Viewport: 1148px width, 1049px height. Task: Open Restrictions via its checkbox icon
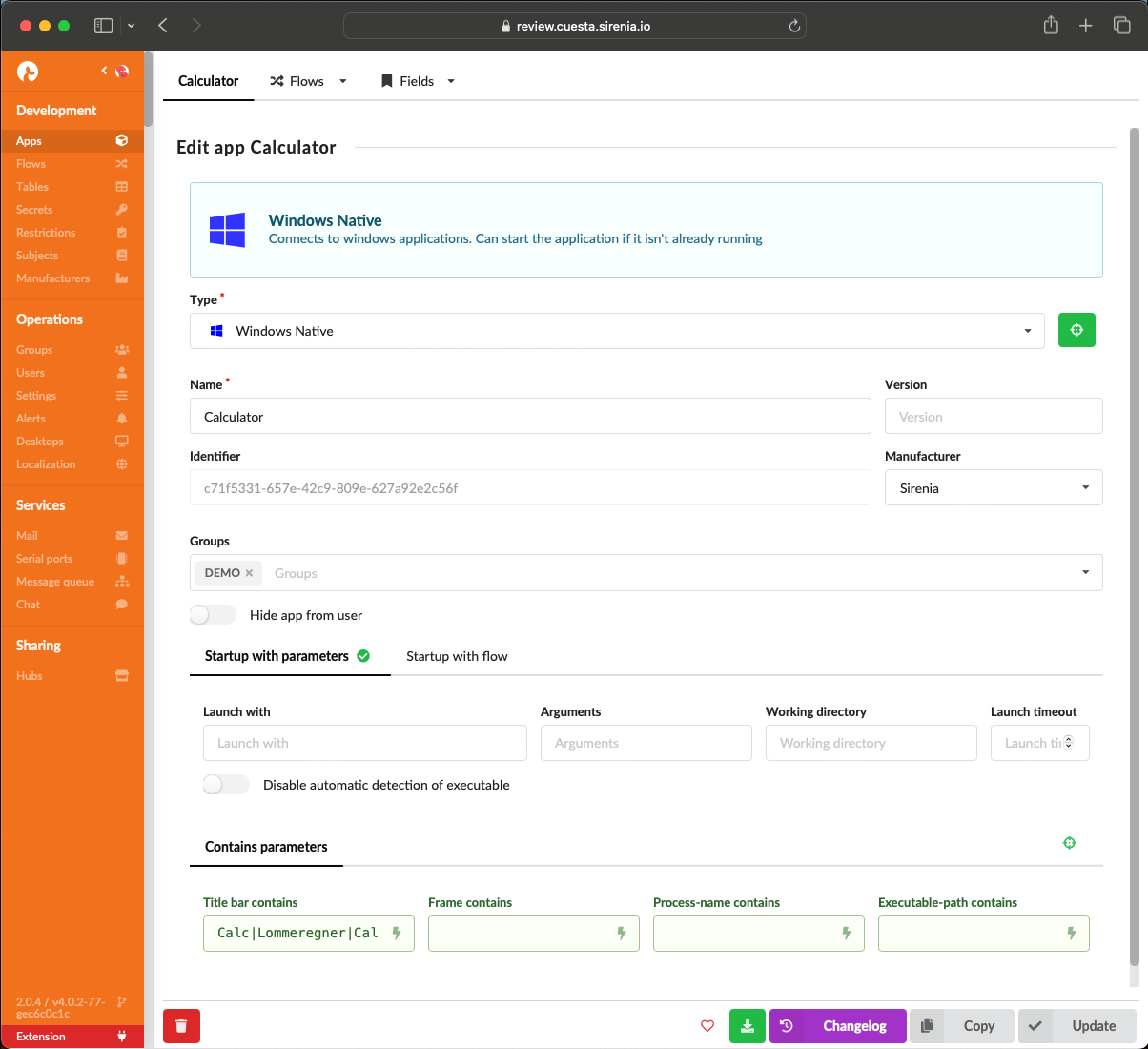tap(122, 233)
